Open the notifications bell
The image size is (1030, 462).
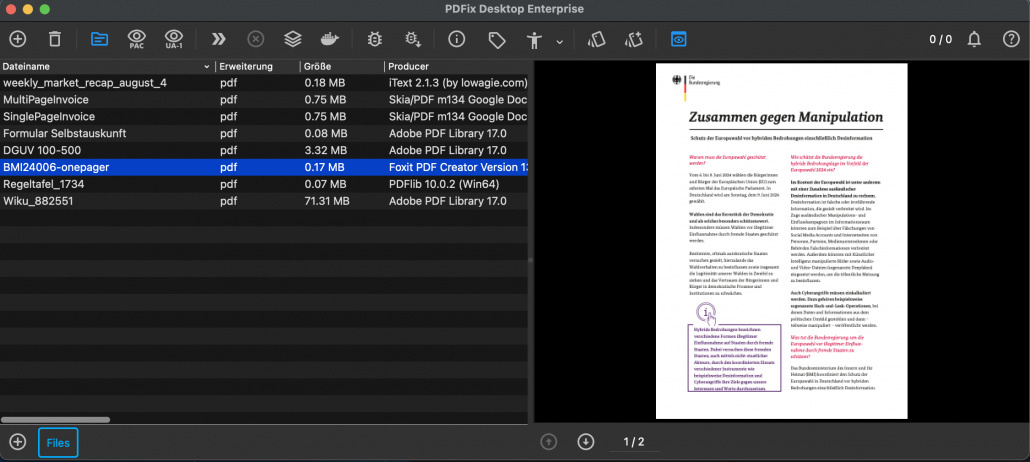(x=975, y=39)
